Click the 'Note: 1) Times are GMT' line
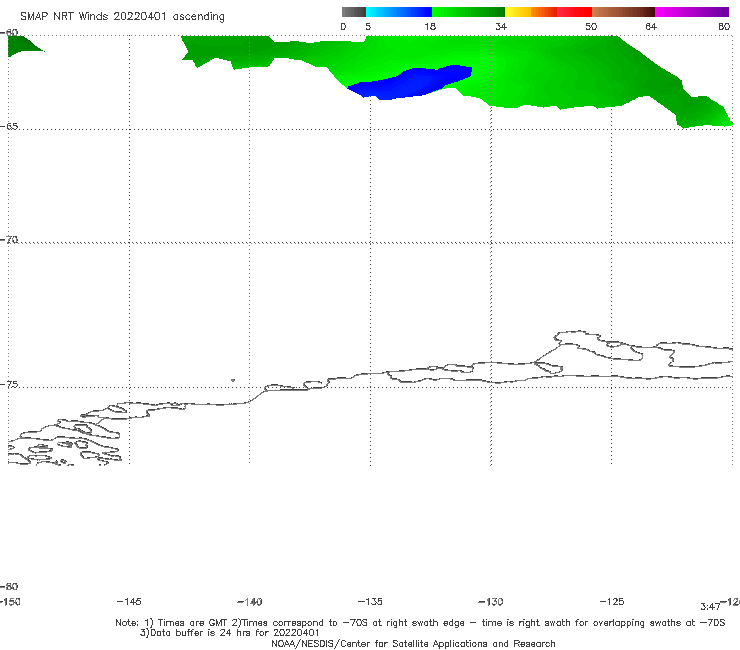This screenshot has width=740, height=650. coord(420,623)
